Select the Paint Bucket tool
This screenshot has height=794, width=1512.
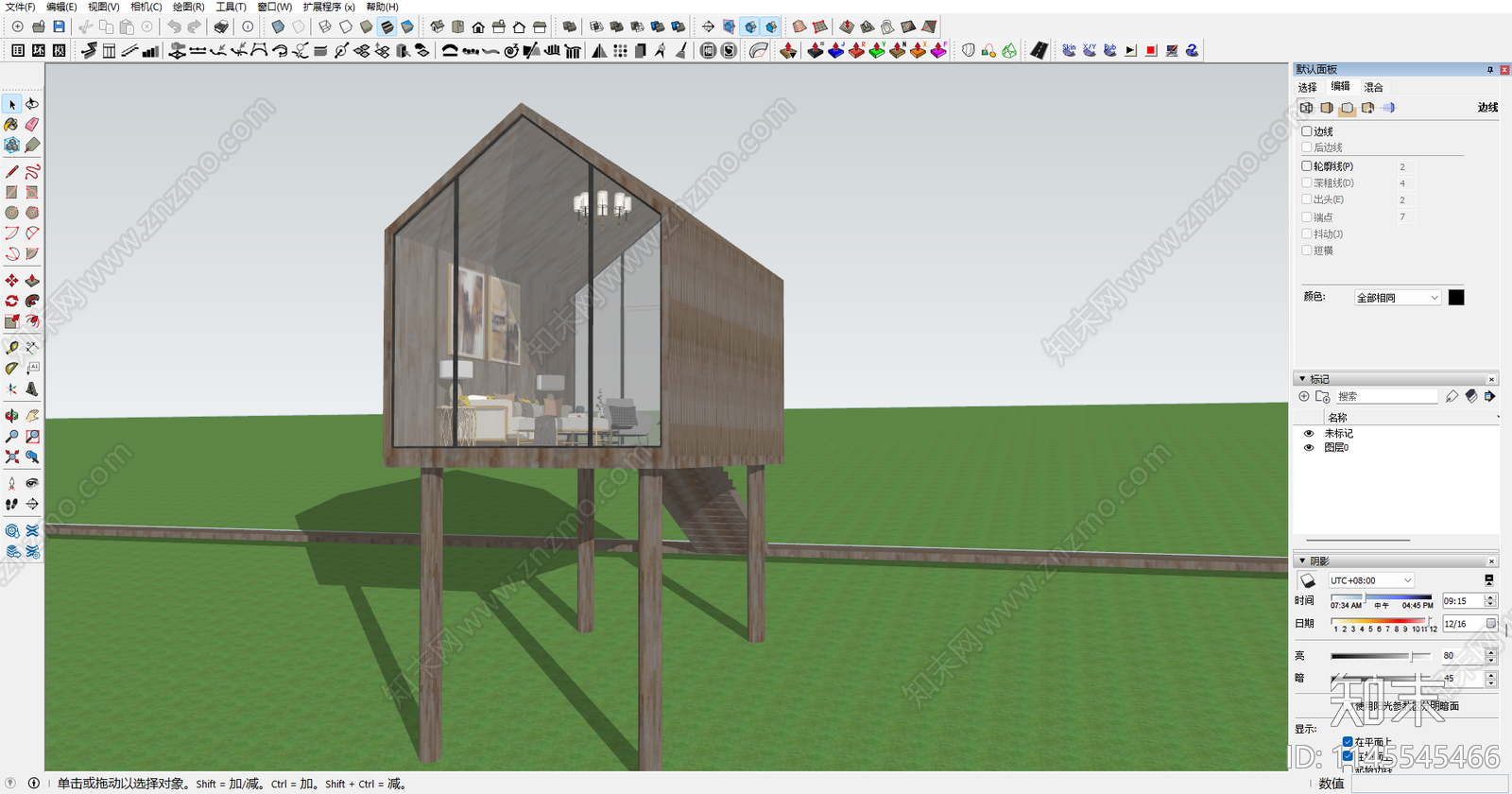pos(11,124)
